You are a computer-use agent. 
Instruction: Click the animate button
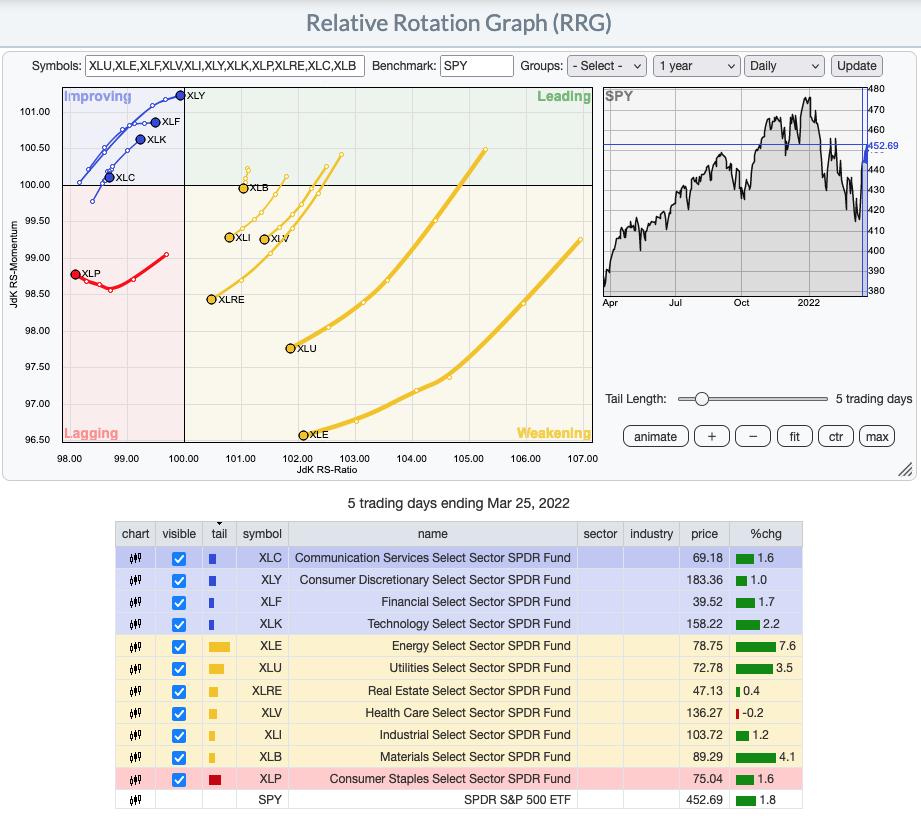point(656,436)
